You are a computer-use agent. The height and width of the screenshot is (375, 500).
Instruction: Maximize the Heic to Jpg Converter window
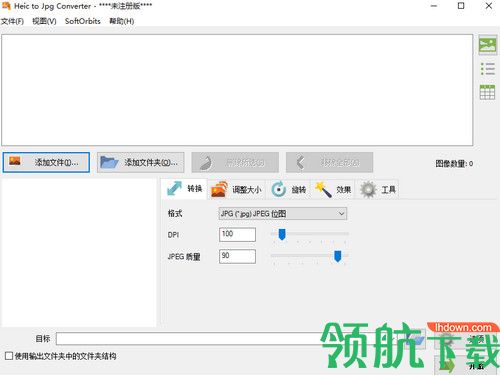[461, 6]
